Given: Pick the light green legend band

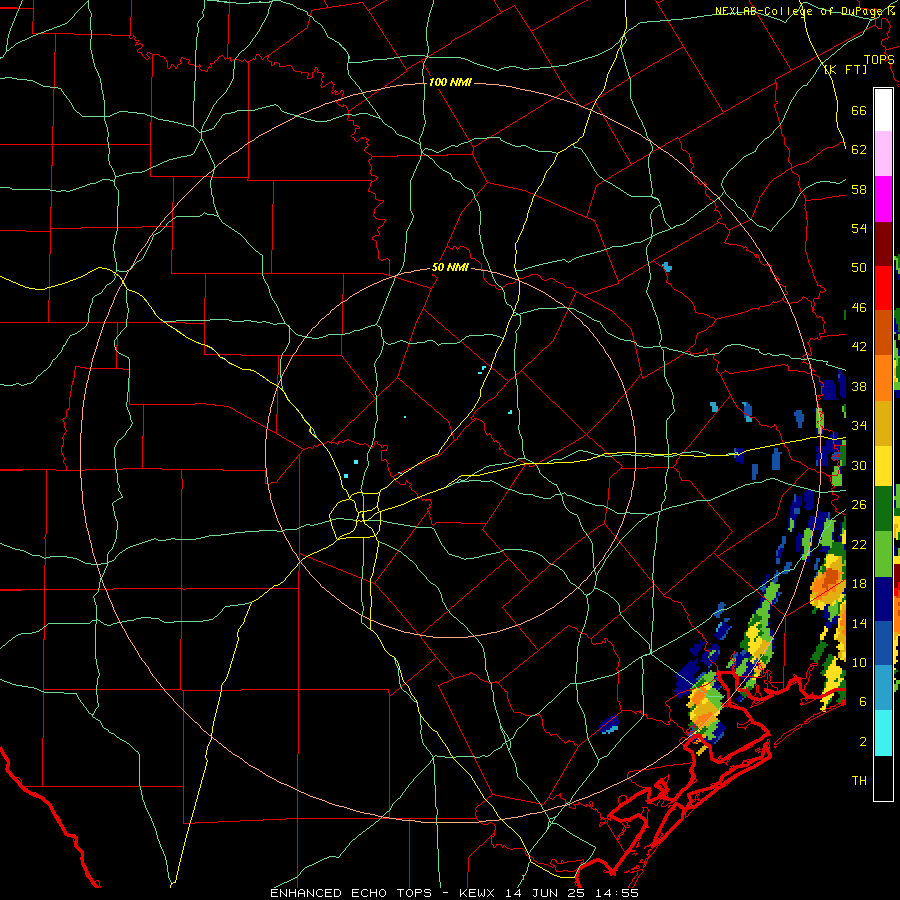Looking at the screenshot, I should (883, 554).
